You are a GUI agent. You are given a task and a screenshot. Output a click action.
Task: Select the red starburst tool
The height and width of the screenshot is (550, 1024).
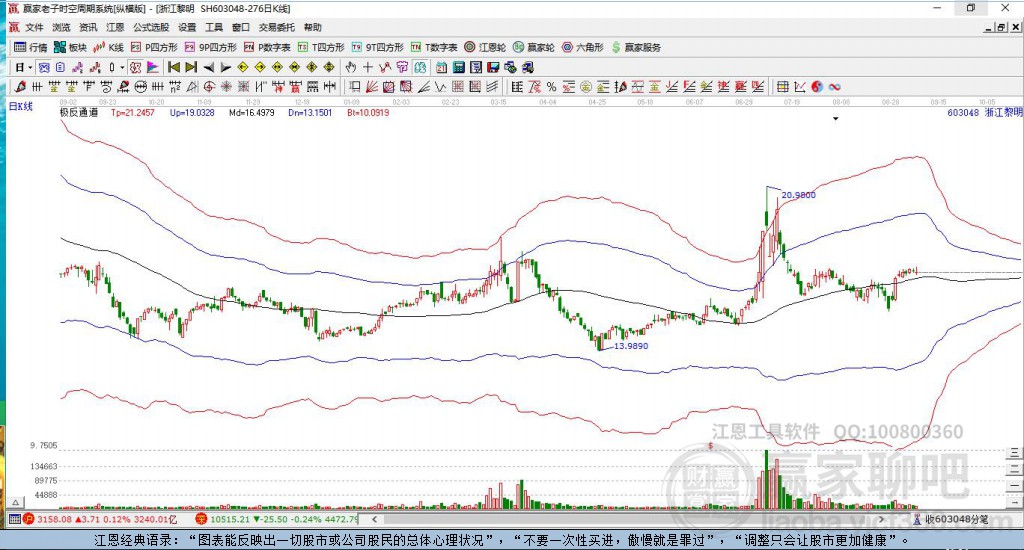click(x=226, y=86)
